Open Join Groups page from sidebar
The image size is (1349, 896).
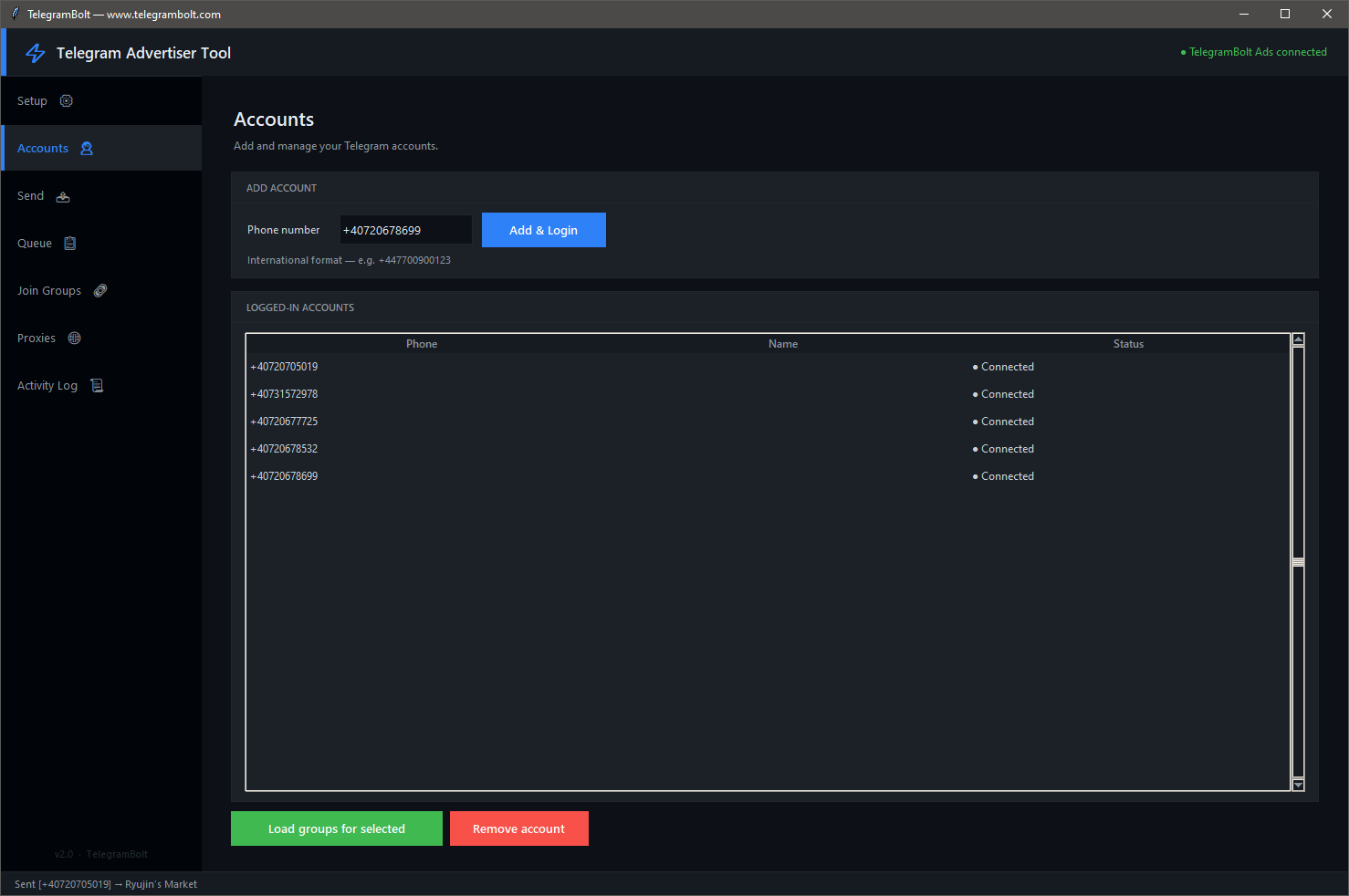coord(100,291)
